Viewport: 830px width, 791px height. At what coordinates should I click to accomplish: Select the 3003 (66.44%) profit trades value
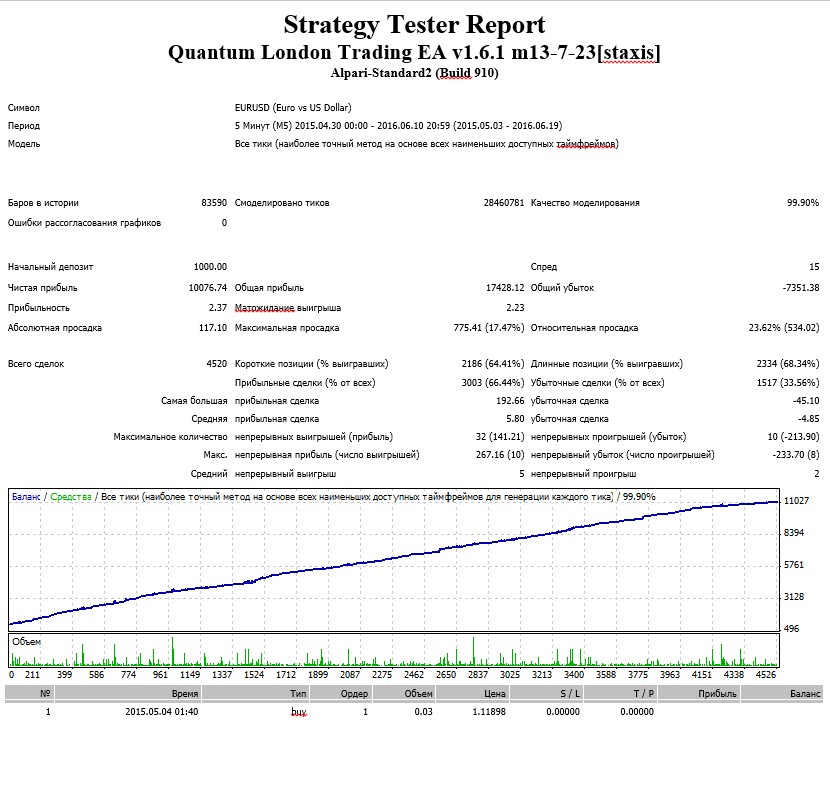pos(492,383)
